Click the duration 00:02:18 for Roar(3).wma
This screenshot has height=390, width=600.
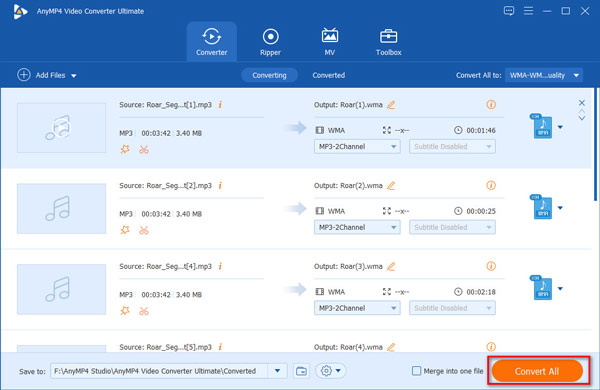coord(481,292)
